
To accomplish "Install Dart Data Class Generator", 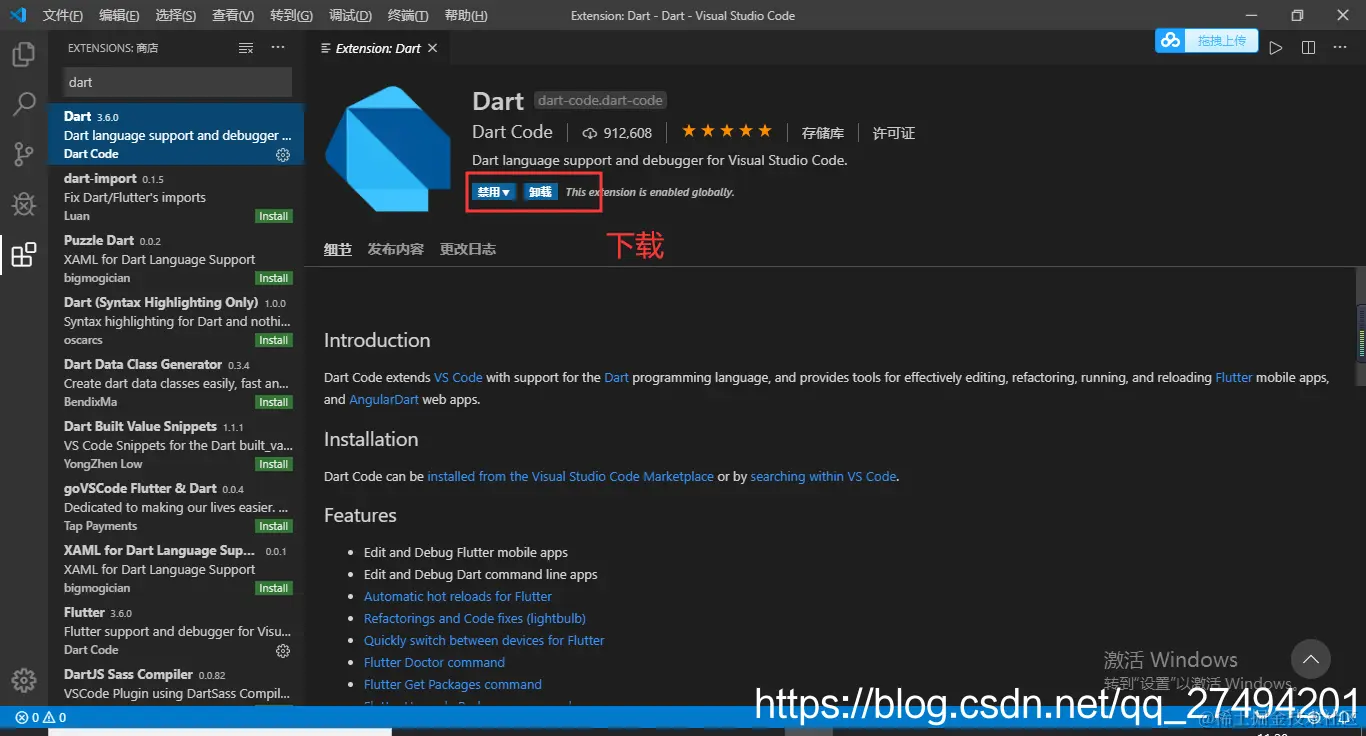I will [273, 402].
